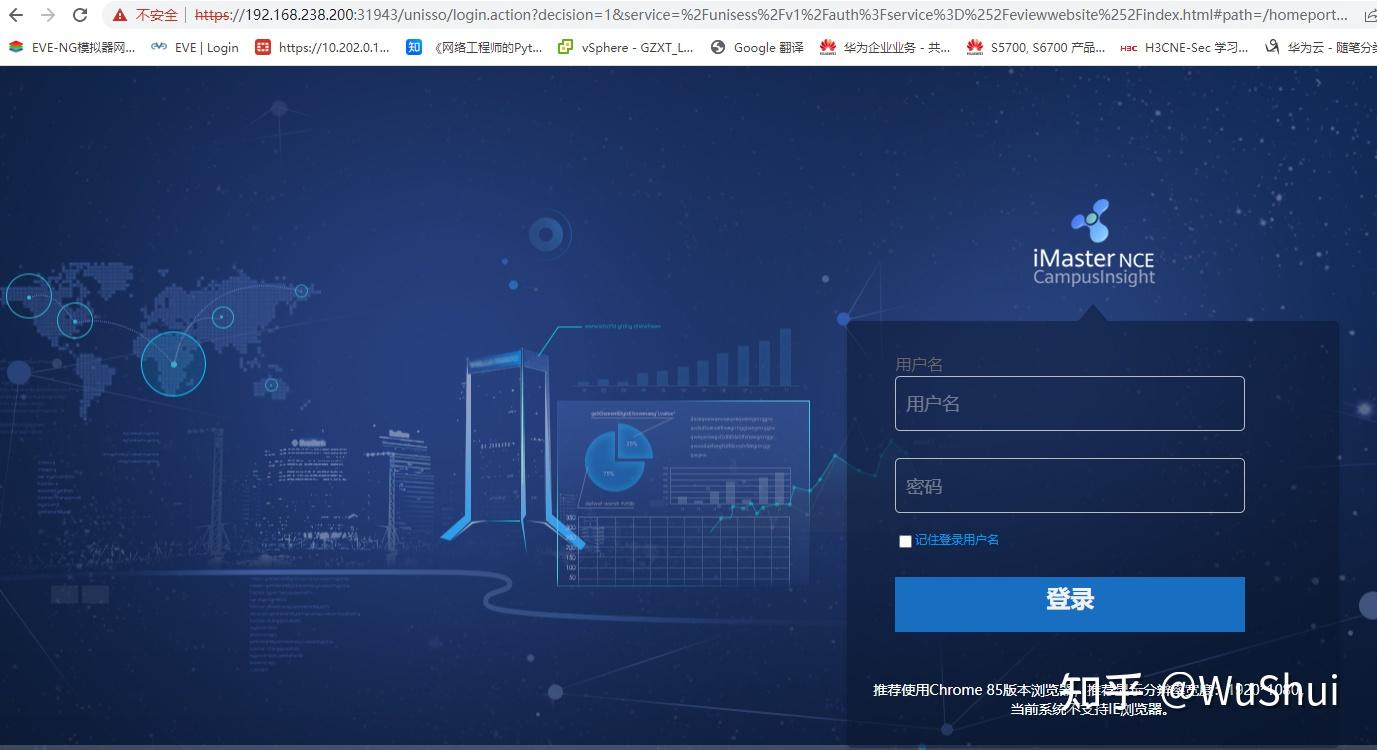Click the forward navigation arrow
The image size is (1377, 750).
[x=47, y=15]
